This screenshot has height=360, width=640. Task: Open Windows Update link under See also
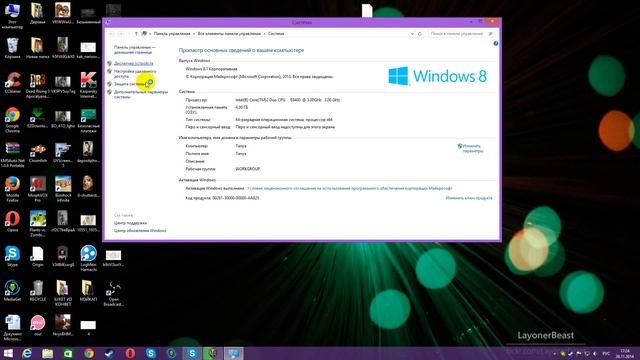click(x=140, y=231)
